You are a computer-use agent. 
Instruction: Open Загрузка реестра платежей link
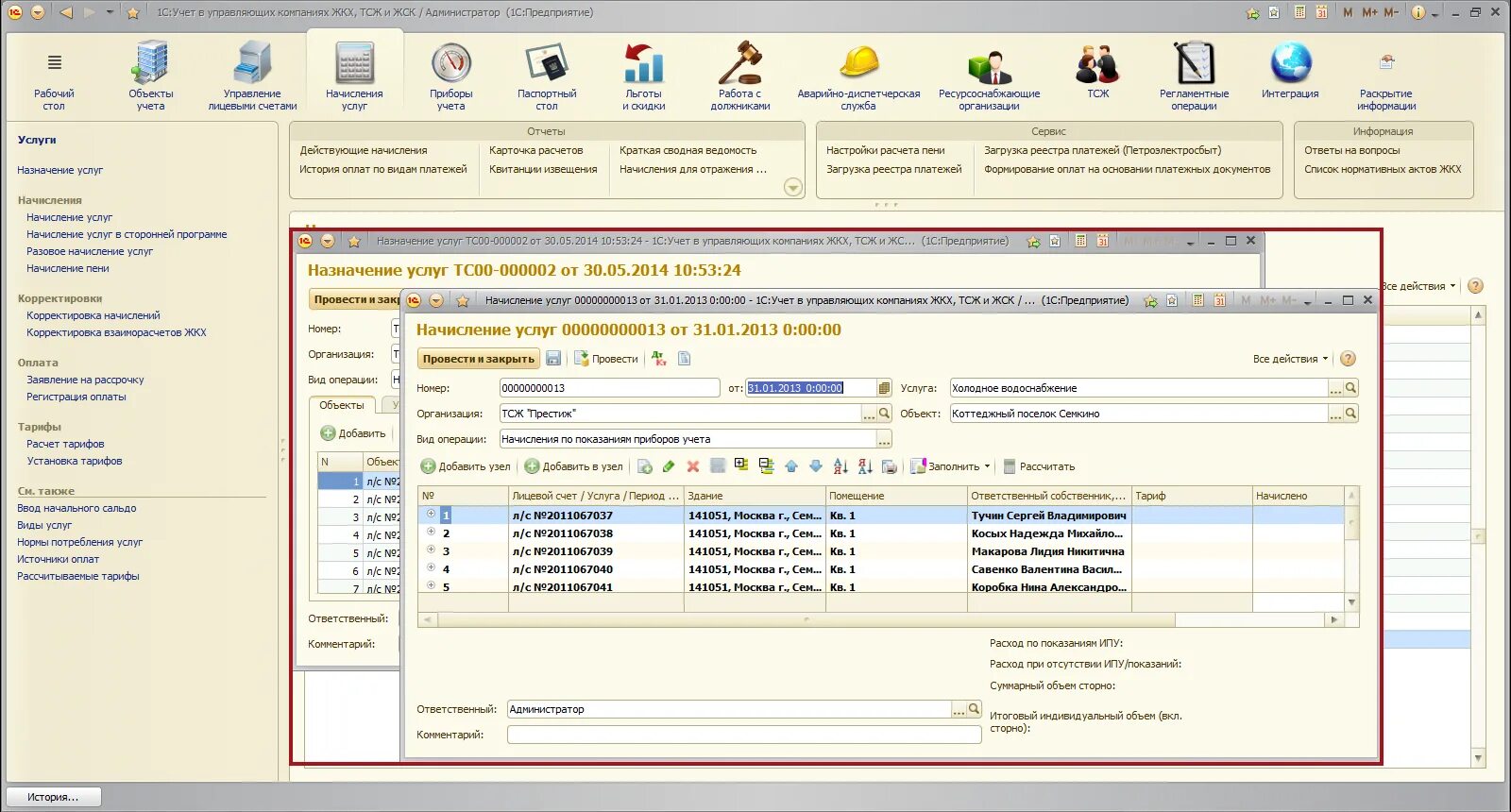point(893,169)
